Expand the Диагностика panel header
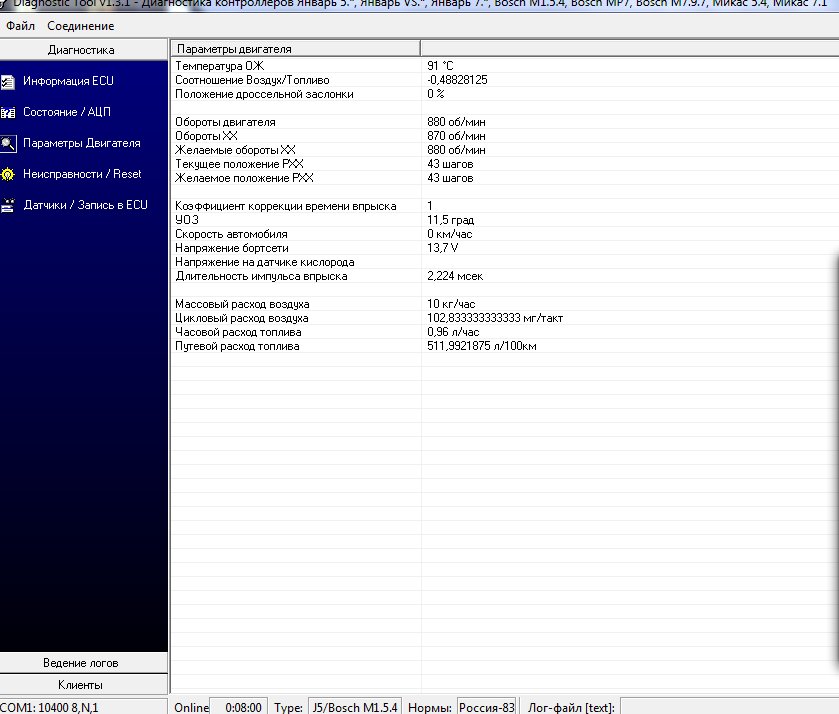Viewport: 839px width, 714px height. (x=82, y=50)
